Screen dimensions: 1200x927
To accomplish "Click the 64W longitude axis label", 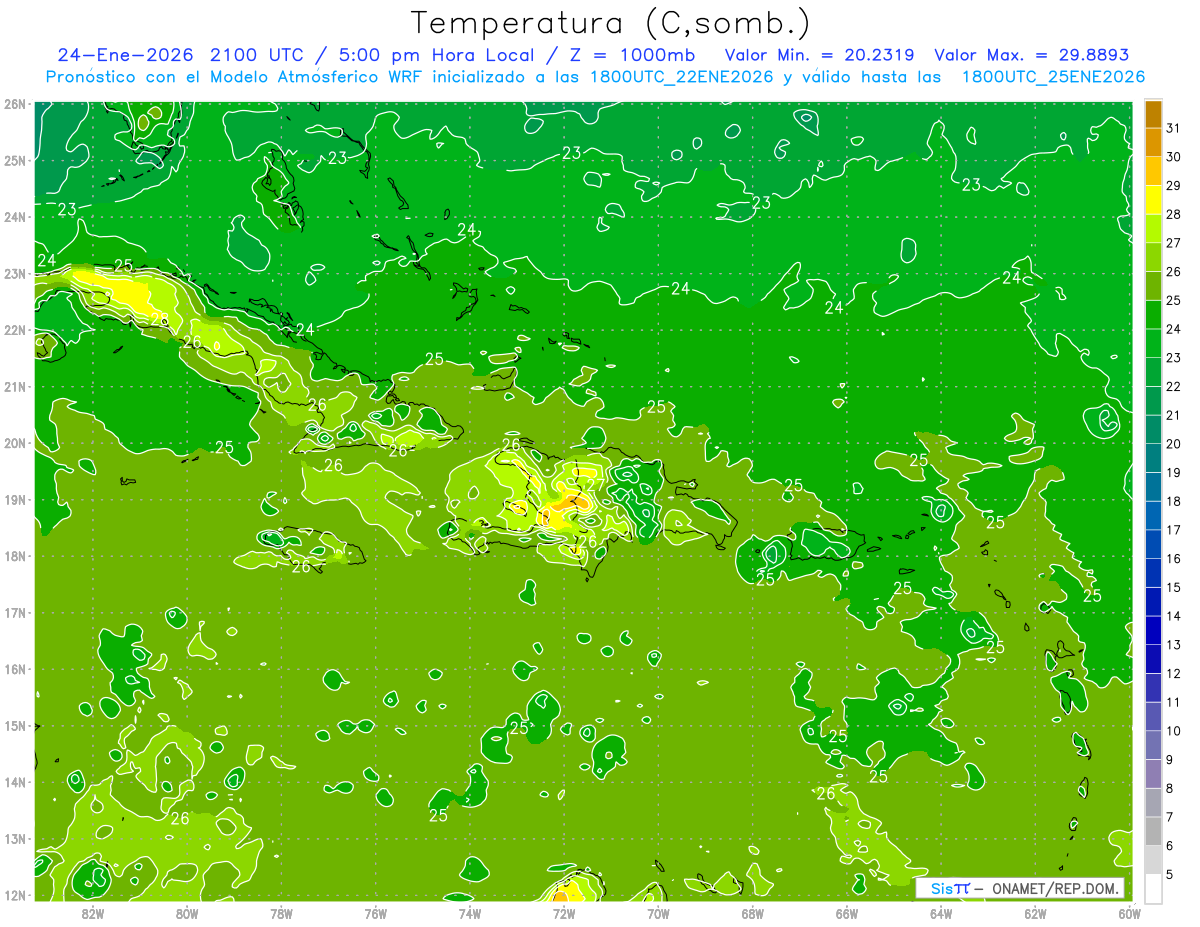I will coord(940,913).
